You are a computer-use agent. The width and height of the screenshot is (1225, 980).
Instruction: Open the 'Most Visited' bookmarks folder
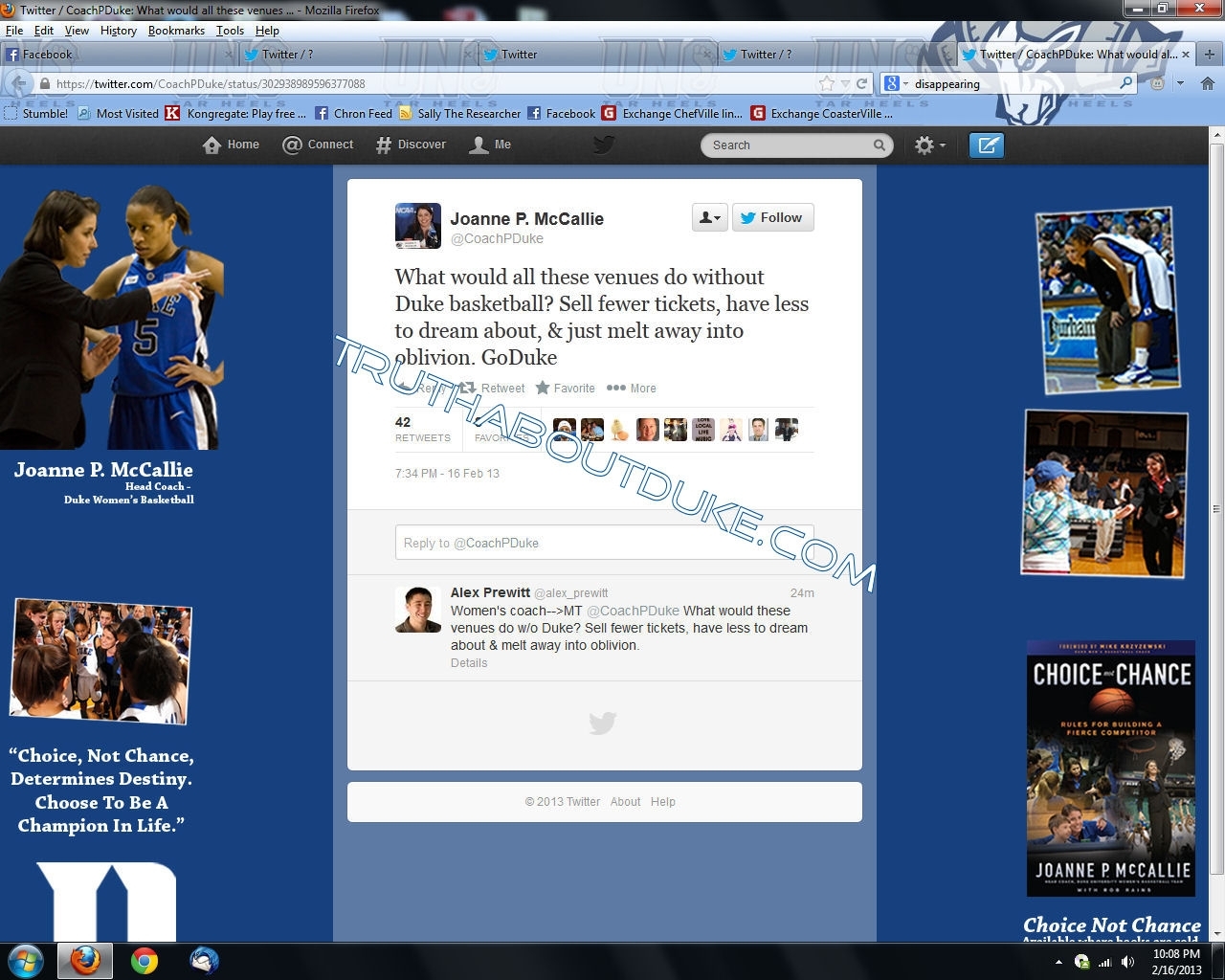119,113
